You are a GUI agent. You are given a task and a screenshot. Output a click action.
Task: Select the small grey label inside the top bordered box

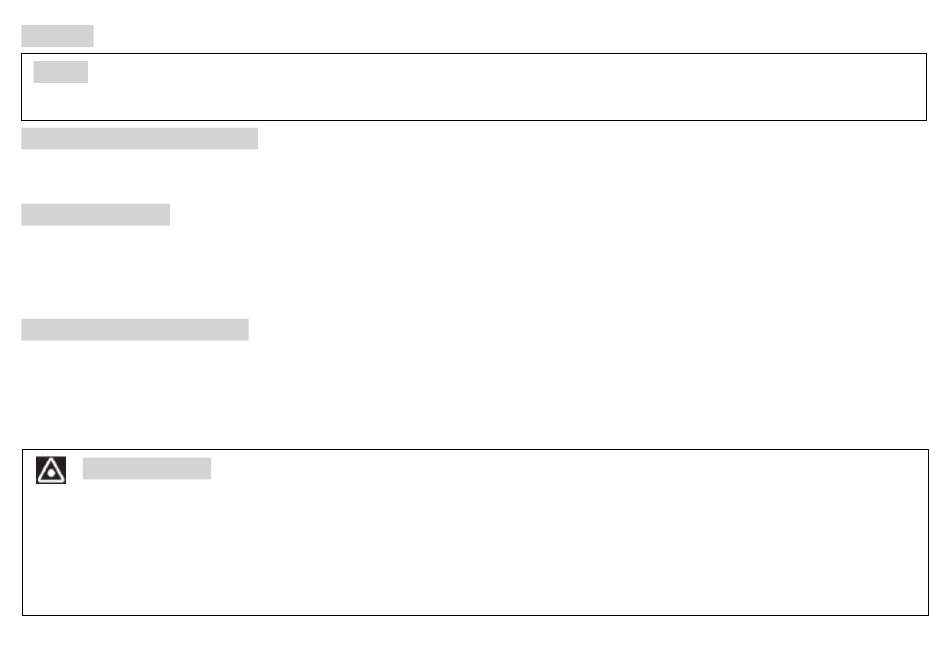coord(61,72)
